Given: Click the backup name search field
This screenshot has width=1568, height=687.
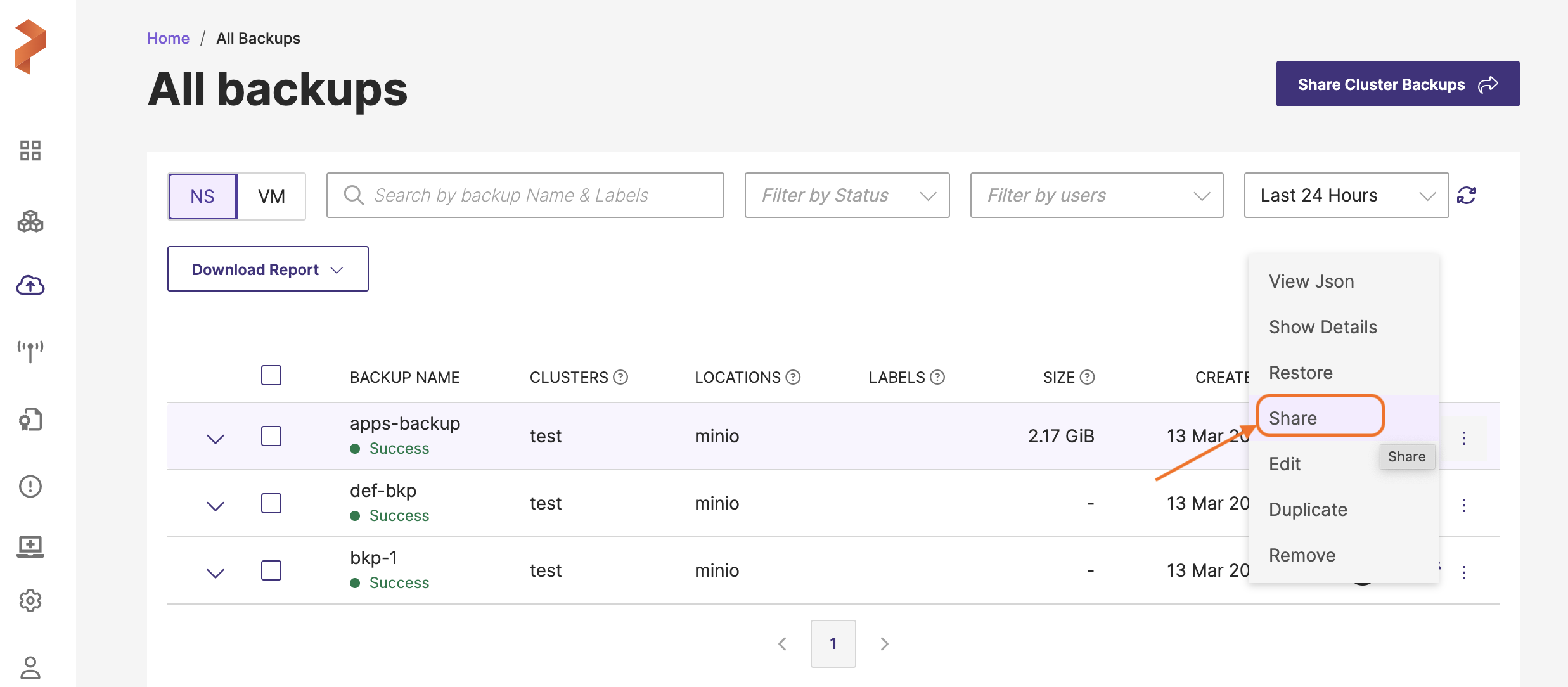Looking at the screenshot, I should pyautogui.click(x=525, y=195).
